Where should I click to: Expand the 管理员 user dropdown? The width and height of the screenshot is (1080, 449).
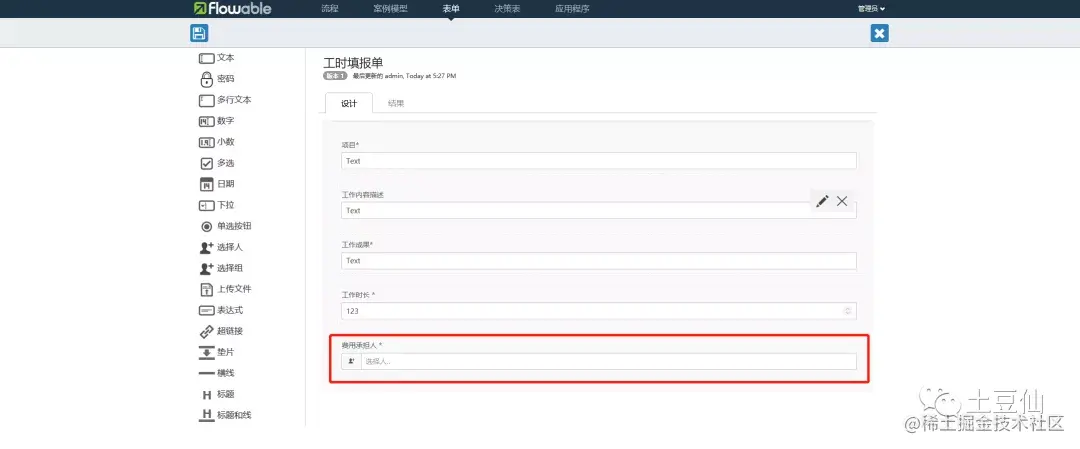871,9
